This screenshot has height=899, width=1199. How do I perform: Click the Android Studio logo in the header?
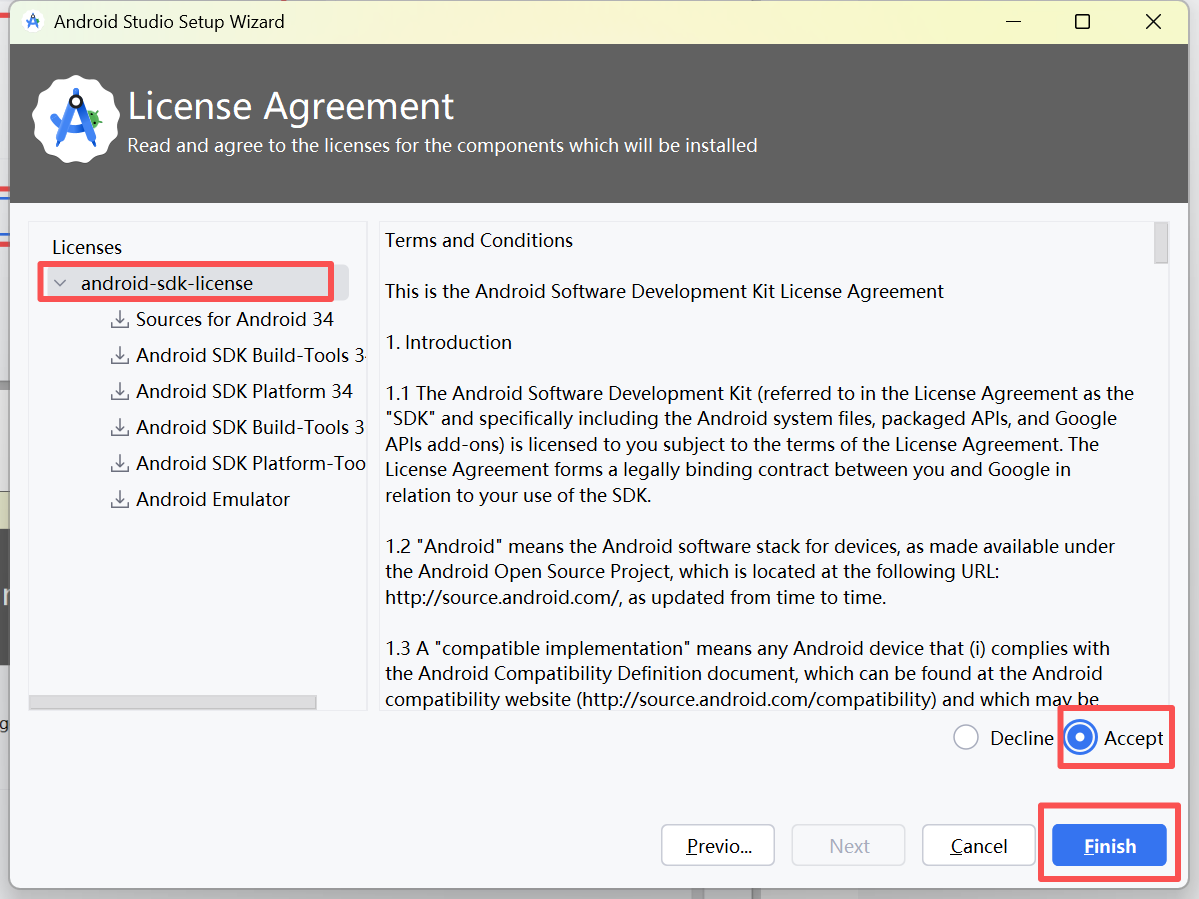pyautogui.click(x=76, y=118)
